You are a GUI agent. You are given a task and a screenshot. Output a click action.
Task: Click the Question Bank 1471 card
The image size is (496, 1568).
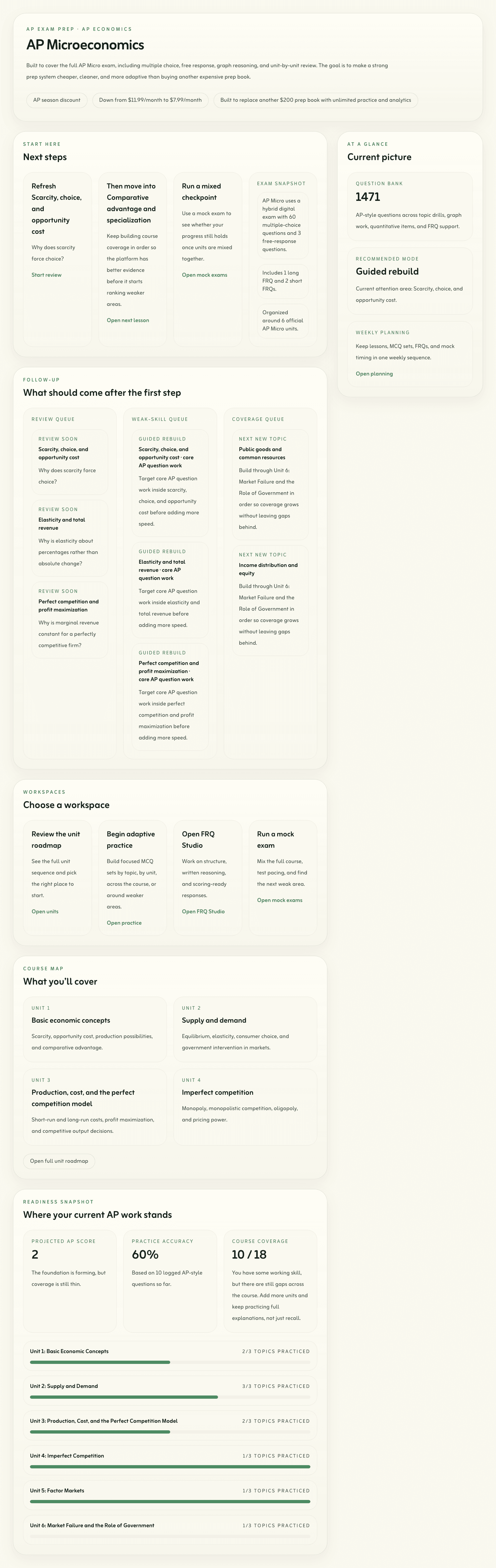[410, 206]
